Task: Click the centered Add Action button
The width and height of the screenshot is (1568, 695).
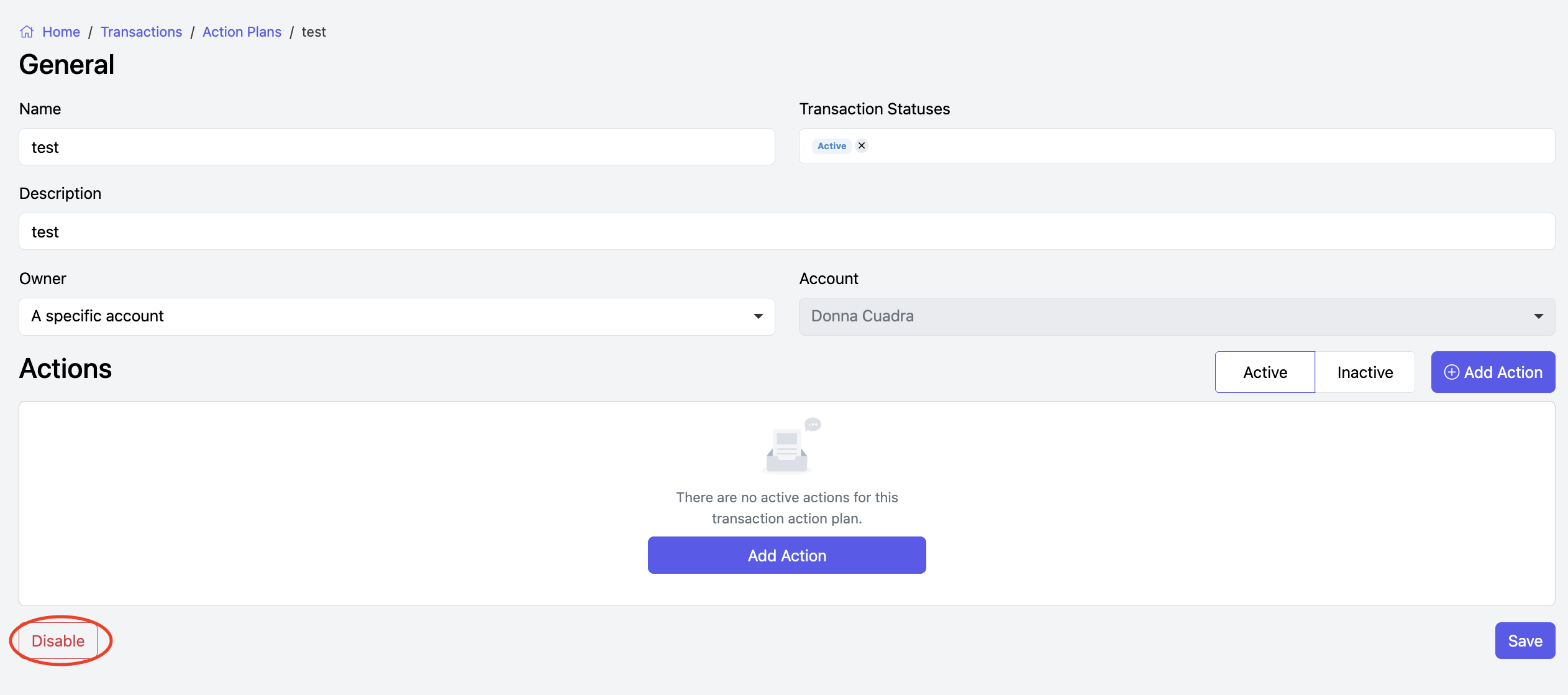Action: click(x=786, y=555)
